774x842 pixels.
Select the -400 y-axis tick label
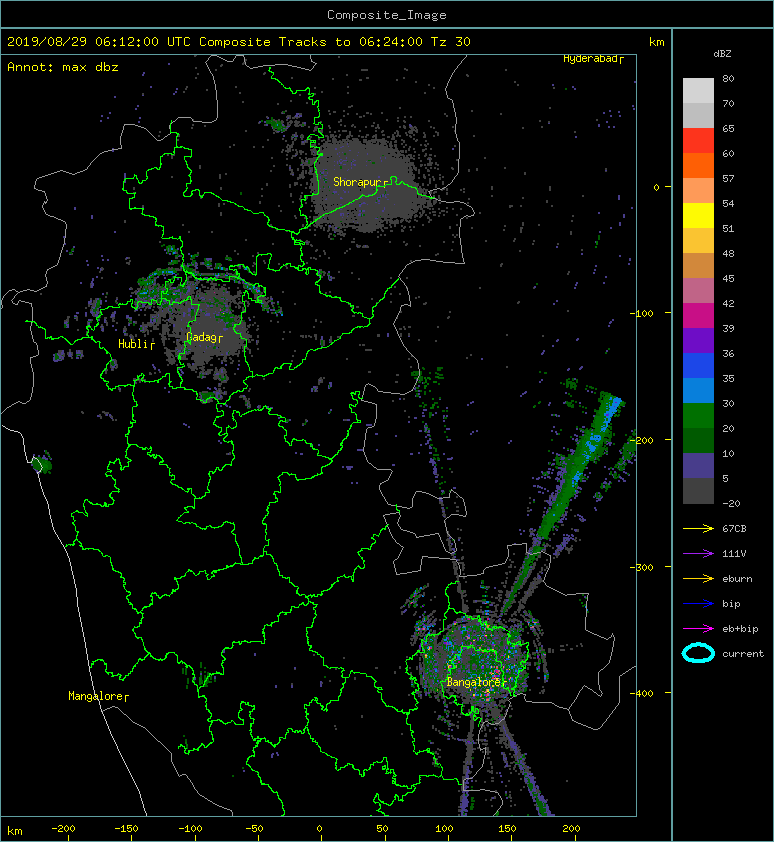(642, 693)
